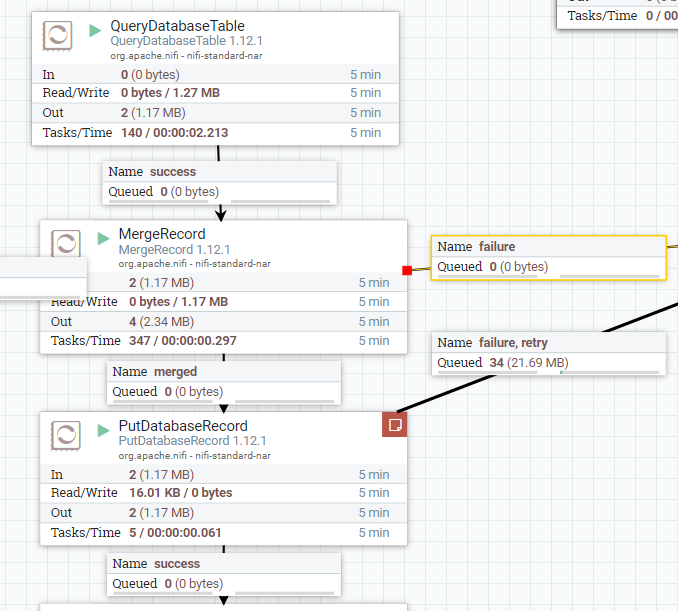Click PutDatabaseRecord In 2 (1.17 MB) row
The width and height of the screenshot is (678, 611).
click(x=224, y=475)
